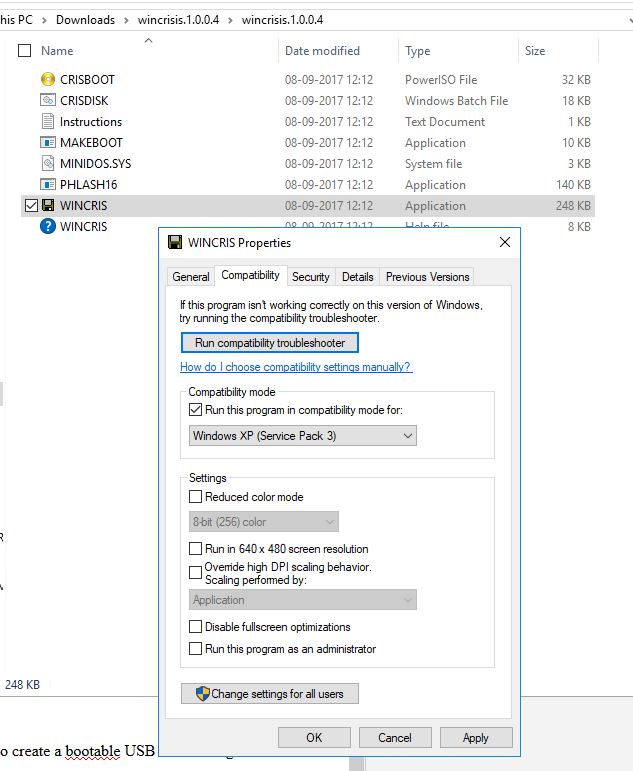633x771 pixels.
Task: Select the Compatibility tab
Action: [250, 275]
